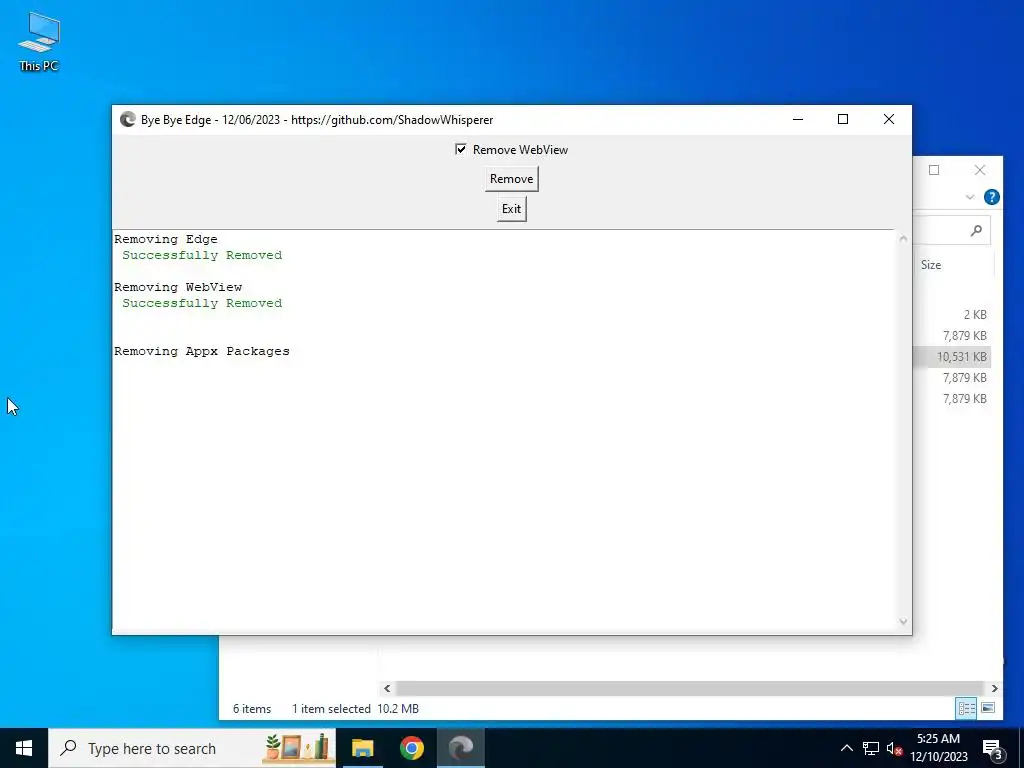
Task: Click the taskbar search box
Action: [192, 748]
